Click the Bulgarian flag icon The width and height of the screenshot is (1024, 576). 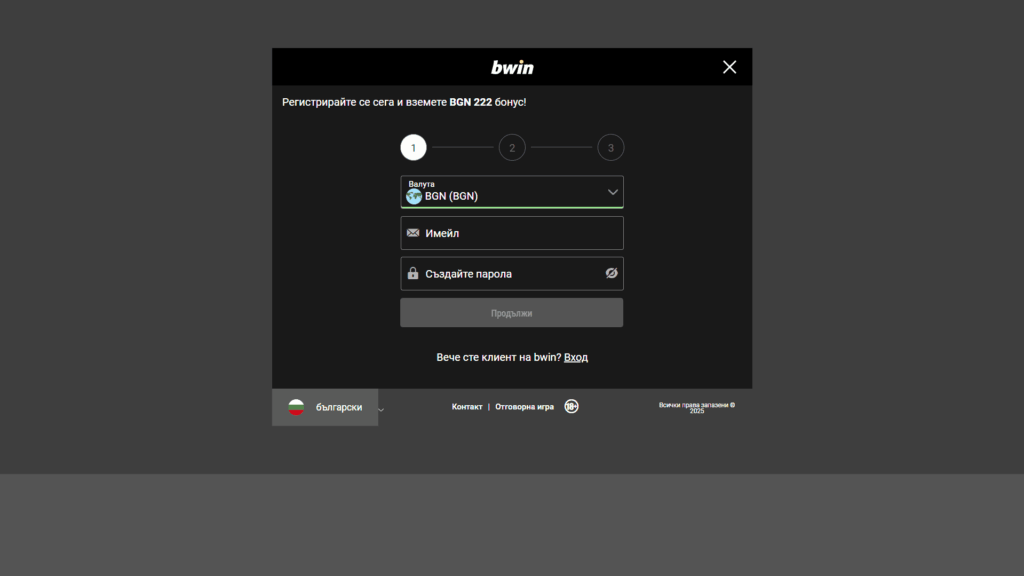296,407
